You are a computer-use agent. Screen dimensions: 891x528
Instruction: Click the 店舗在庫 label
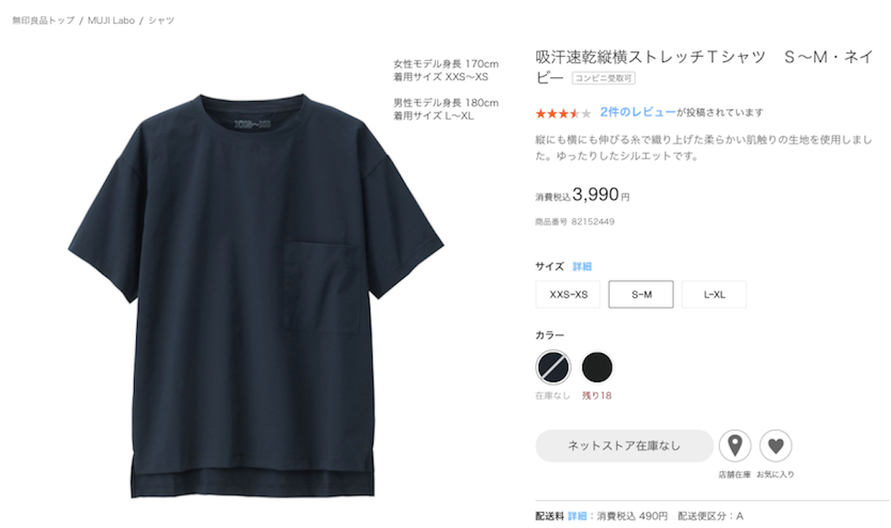(734, 475)
